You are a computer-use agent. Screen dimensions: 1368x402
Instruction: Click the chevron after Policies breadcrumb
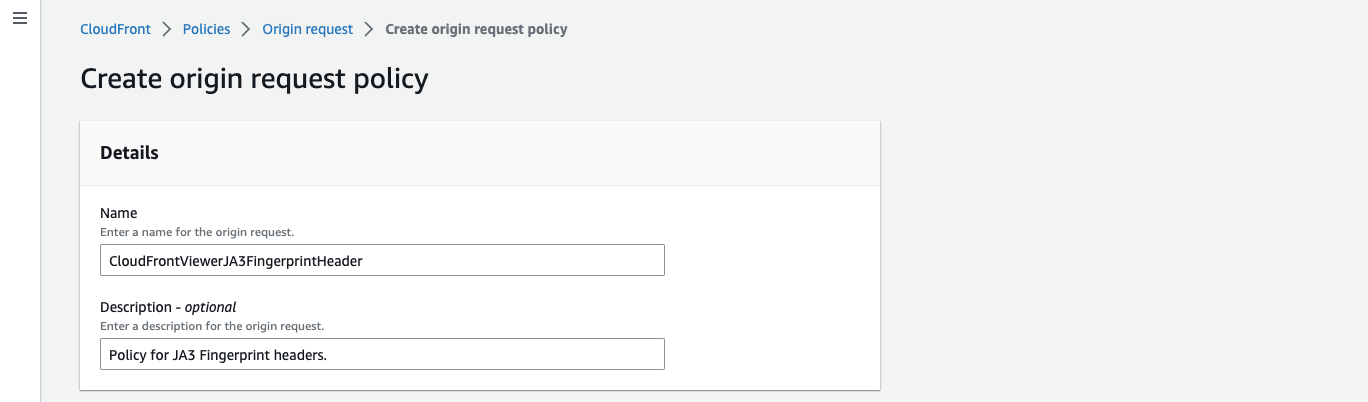coord(246,29)
